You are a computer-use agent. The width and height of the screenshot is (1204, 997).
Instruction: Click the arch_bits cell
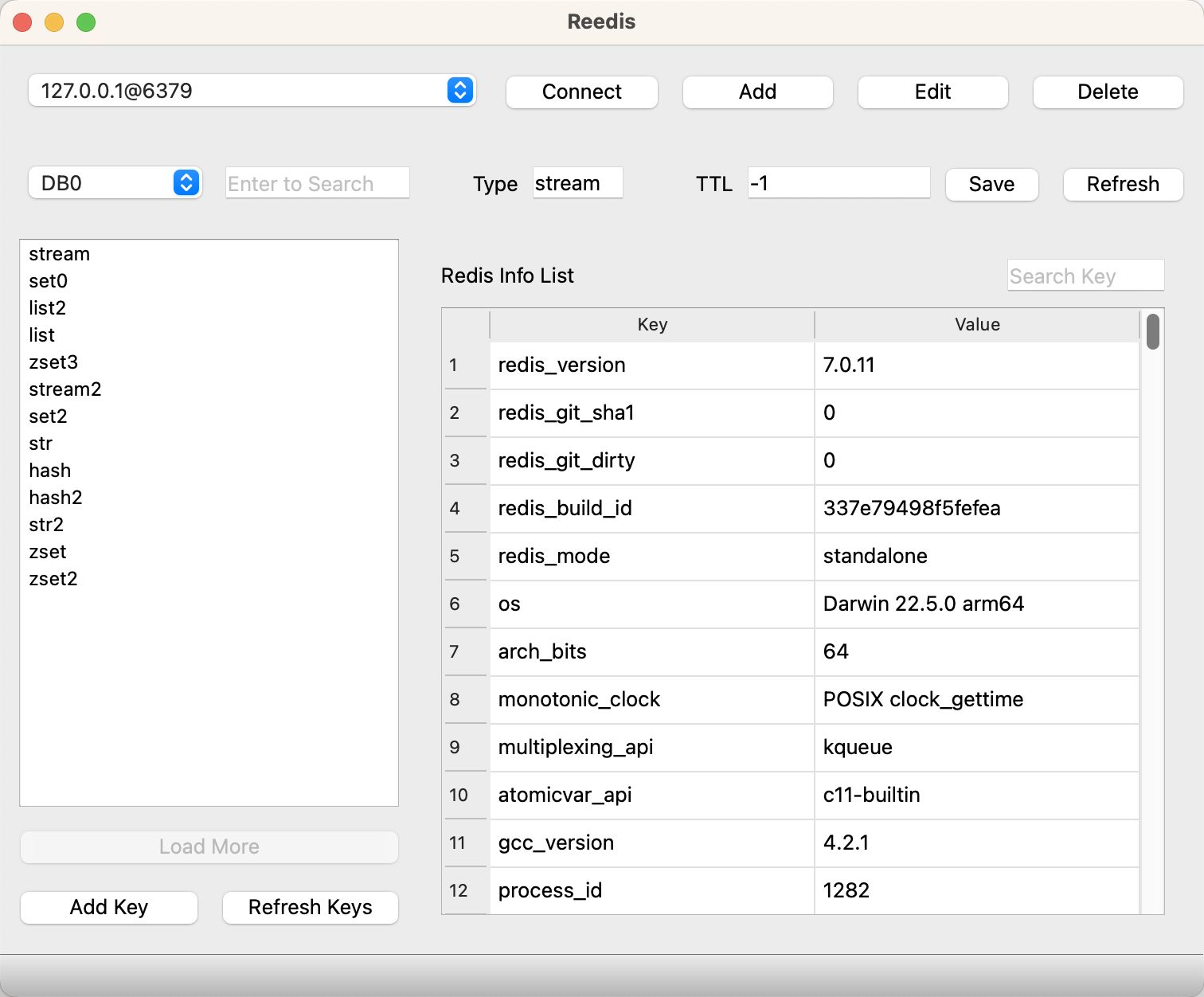pos(652,652)
